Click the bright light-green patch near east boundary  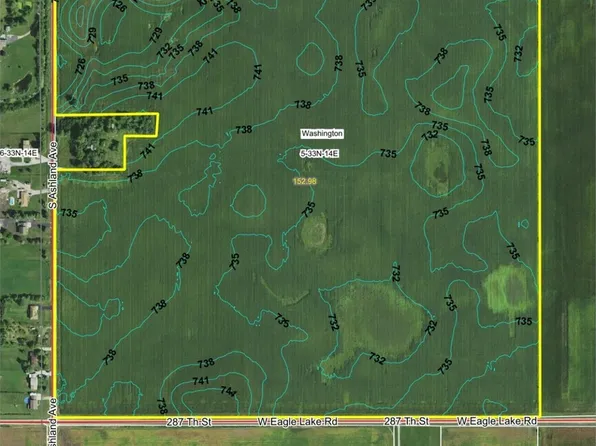(508, 288)
